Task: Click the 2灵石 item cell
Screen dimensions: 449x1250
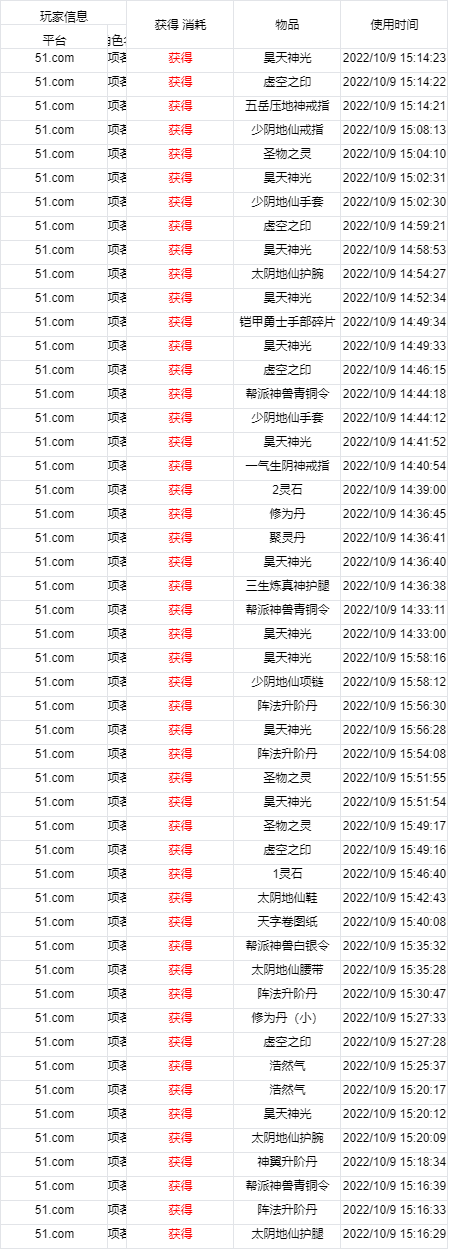Action: (x=287, y=490)
